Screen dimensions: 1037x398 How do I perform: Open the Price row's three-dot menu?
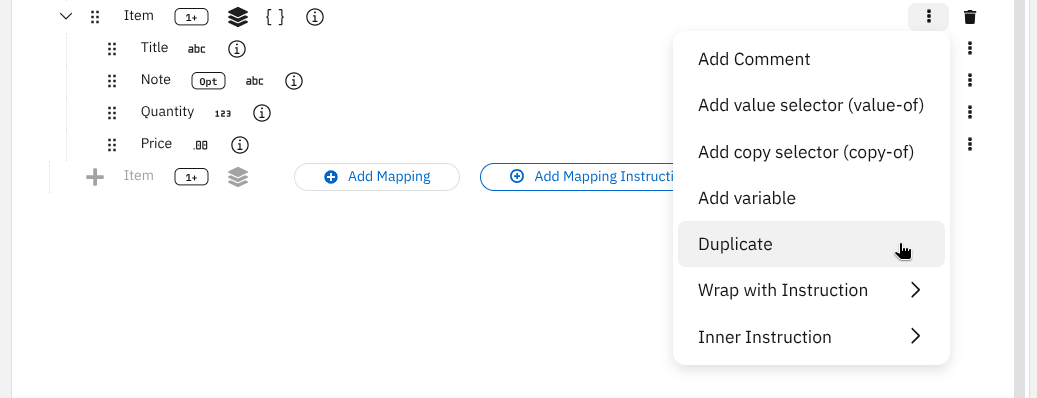coord(970,143)
